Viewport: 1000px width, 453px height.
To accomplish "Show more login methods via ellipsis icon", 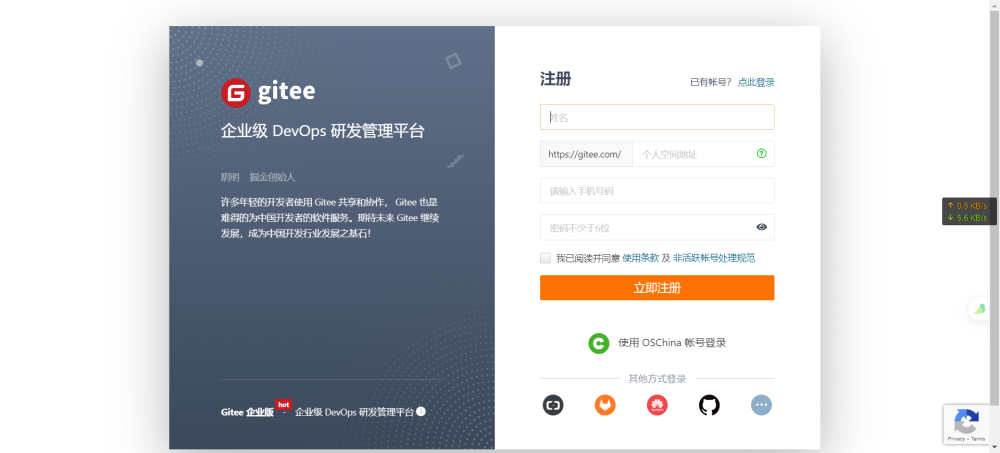I will (x=761, y=405).
